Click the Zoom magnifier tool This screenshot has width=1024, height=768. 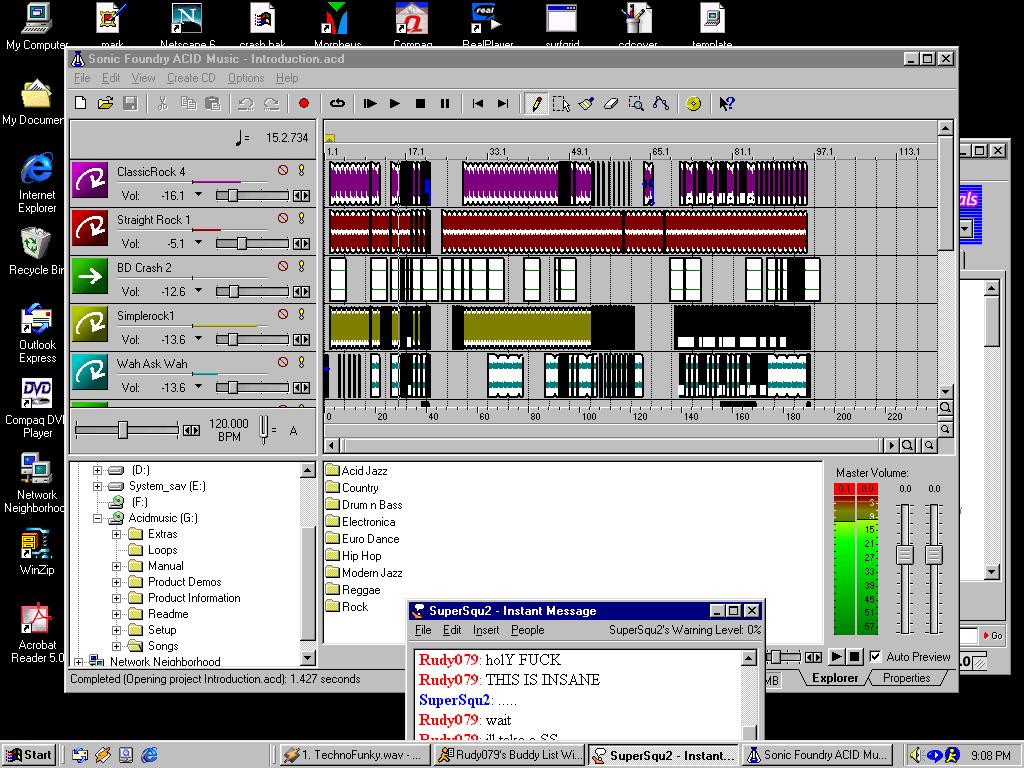click(x=636, y=103)
